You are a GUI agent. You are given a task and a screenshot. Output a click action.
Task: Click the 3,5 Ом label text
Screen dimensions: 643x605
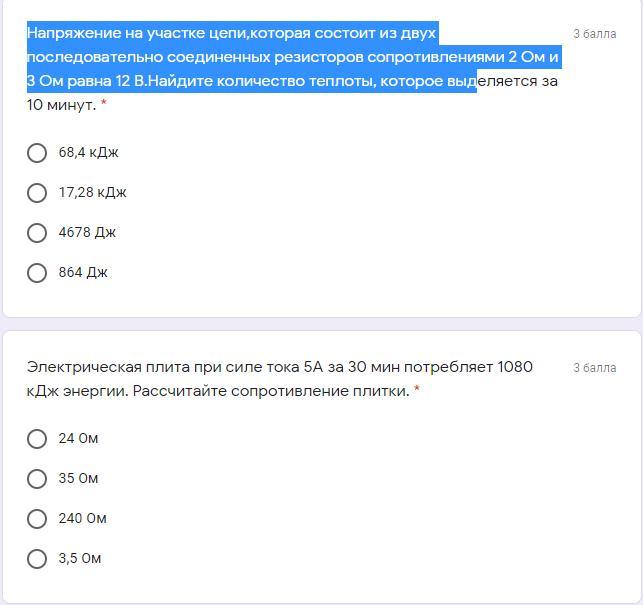pyautogui.click(x=80, y=558)
